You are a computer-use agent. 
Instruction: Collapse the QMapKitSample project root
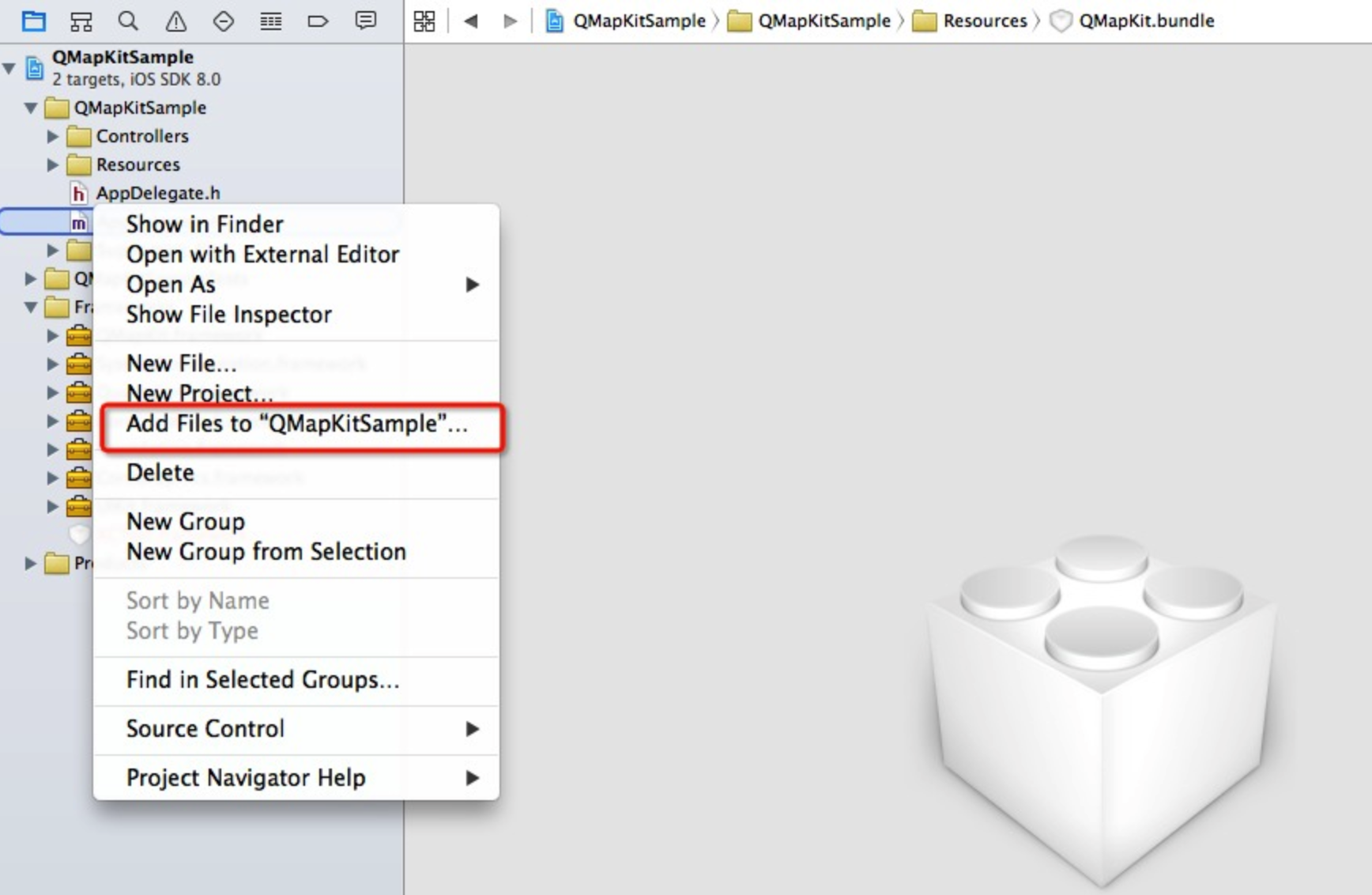pos(9,68)
